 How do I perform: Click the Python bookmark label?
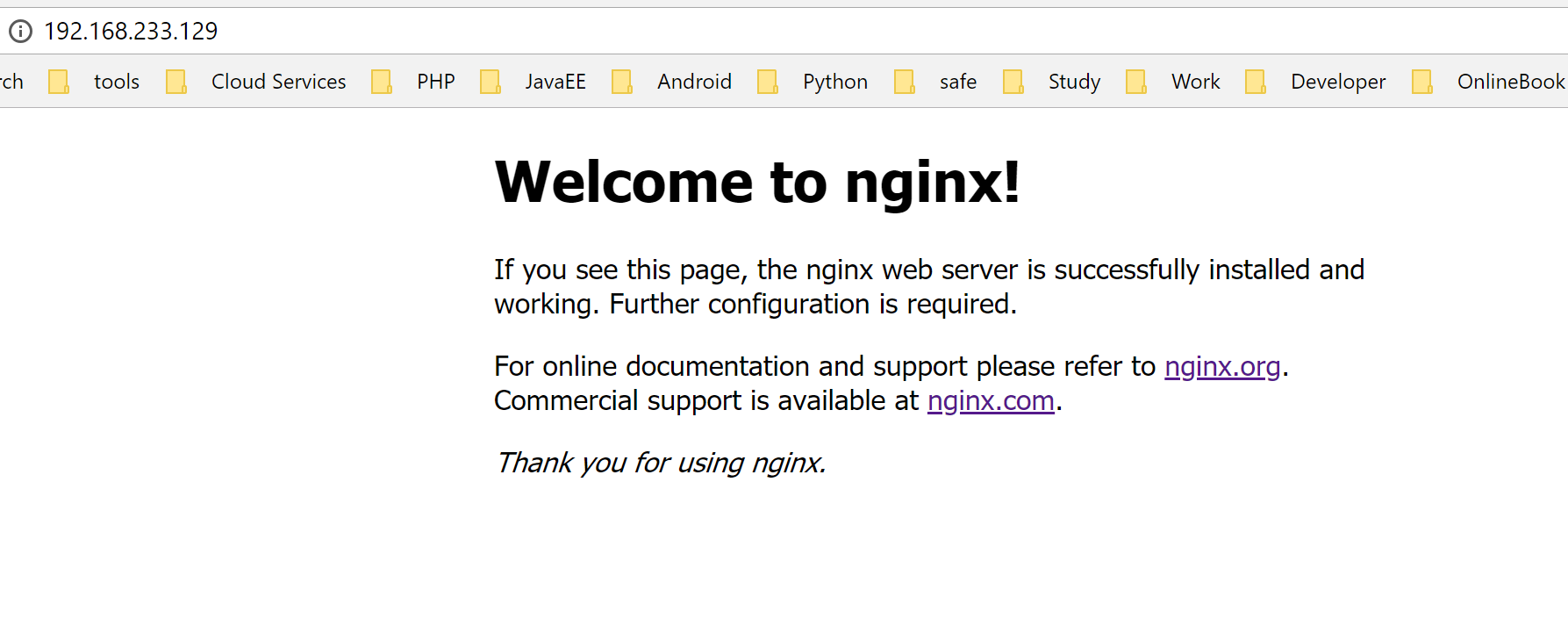point(835,83)
